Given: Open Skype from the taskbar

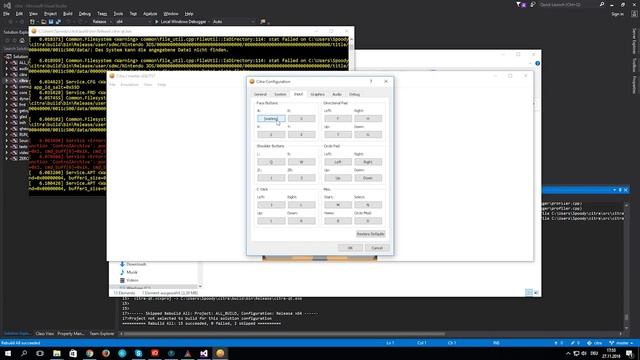Looking at the screenshot, I should [138, 353].
